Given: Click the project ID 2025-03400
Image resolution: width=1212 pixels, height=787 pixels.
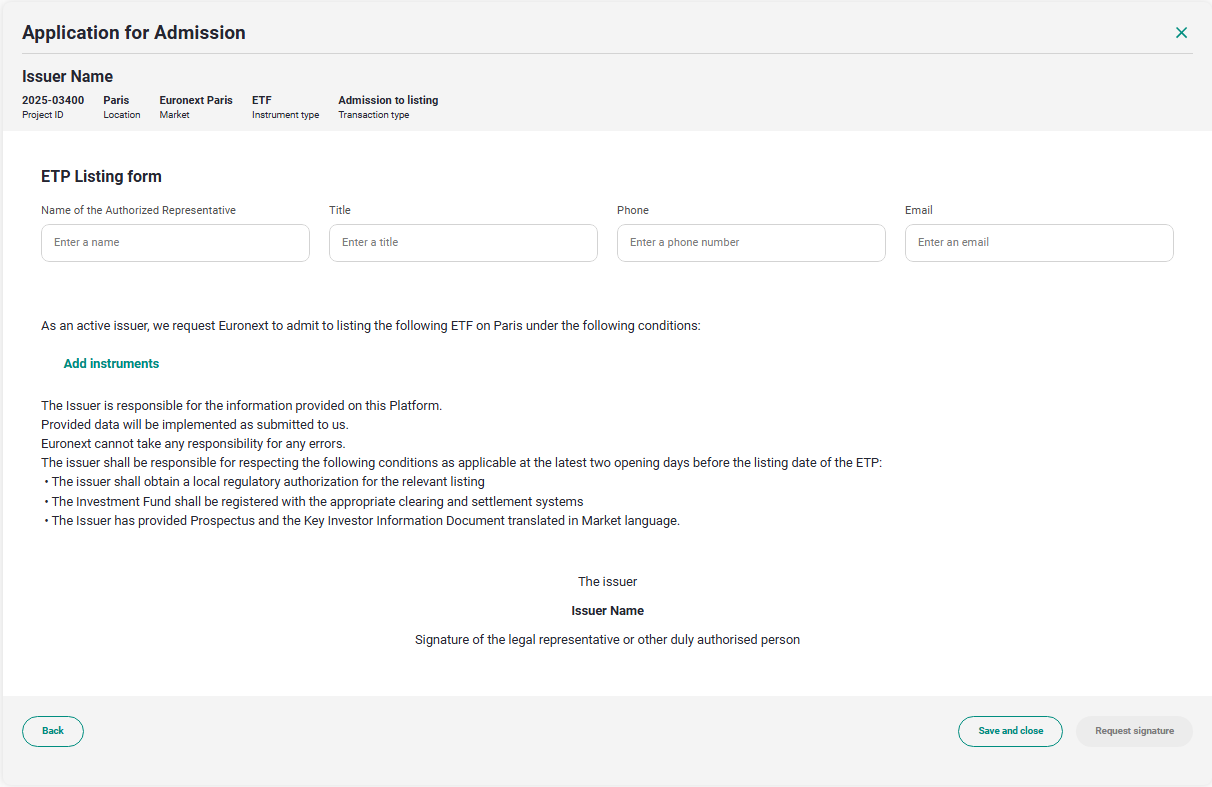Looking at the screenshot, I should pyautogui.click(x=53, y=100).
